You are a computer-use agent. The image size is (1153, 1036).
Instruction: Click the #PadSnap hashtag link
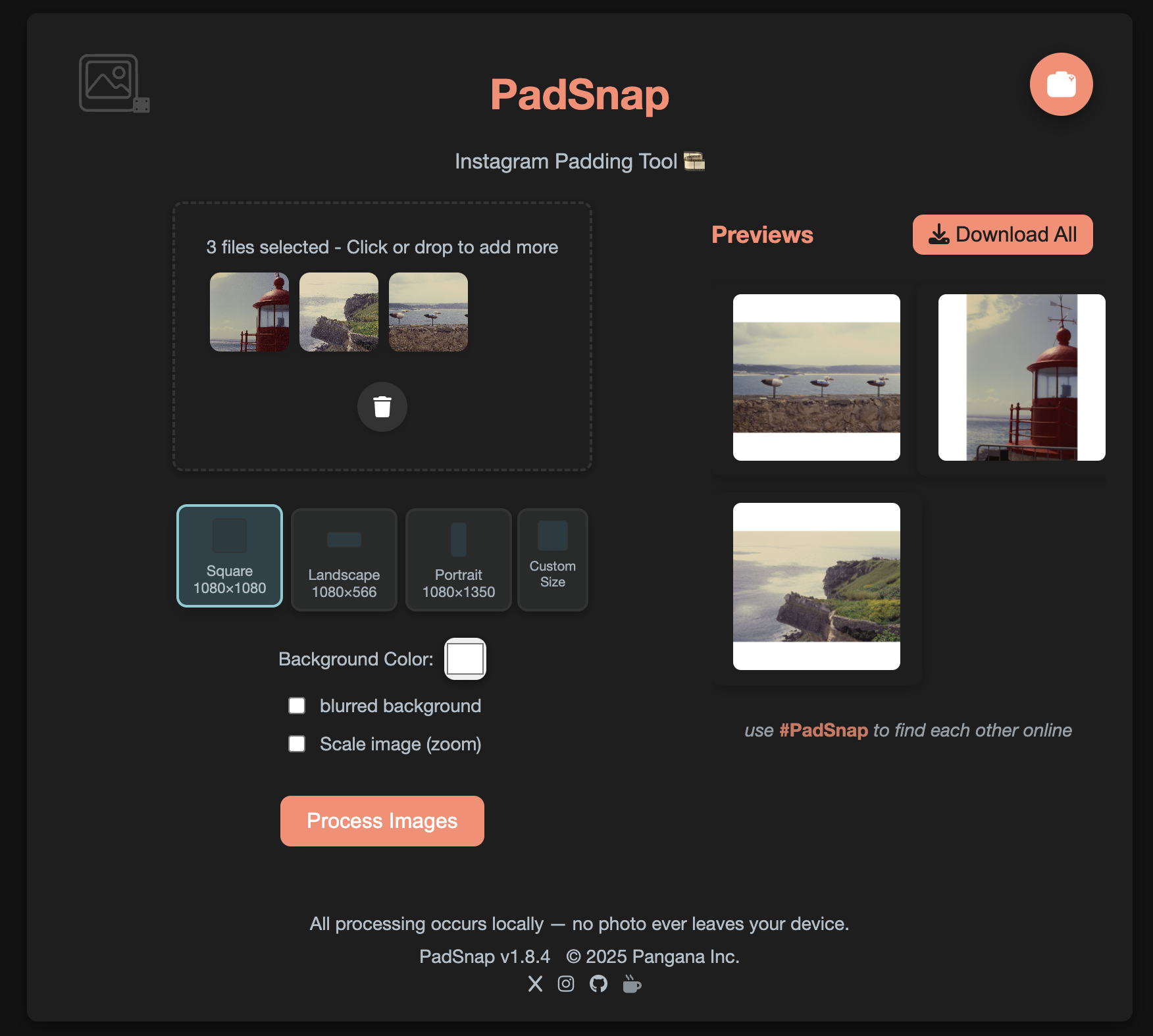[x=823, y=730]
